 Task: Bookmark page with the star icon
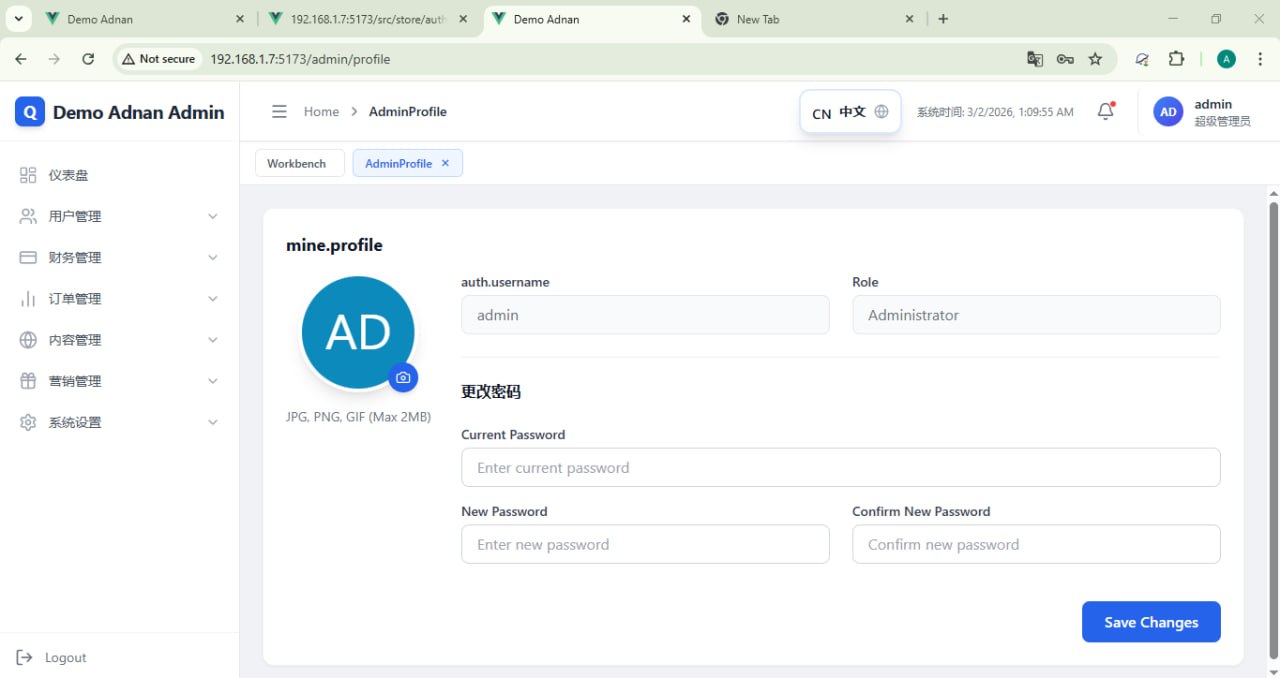click(x=1095, y=59)
